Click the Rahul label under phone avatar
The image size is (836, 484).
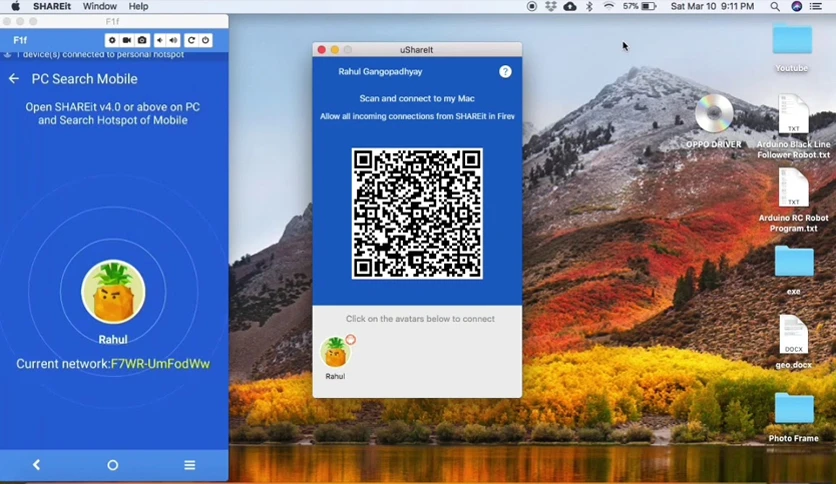coord(113,340)
